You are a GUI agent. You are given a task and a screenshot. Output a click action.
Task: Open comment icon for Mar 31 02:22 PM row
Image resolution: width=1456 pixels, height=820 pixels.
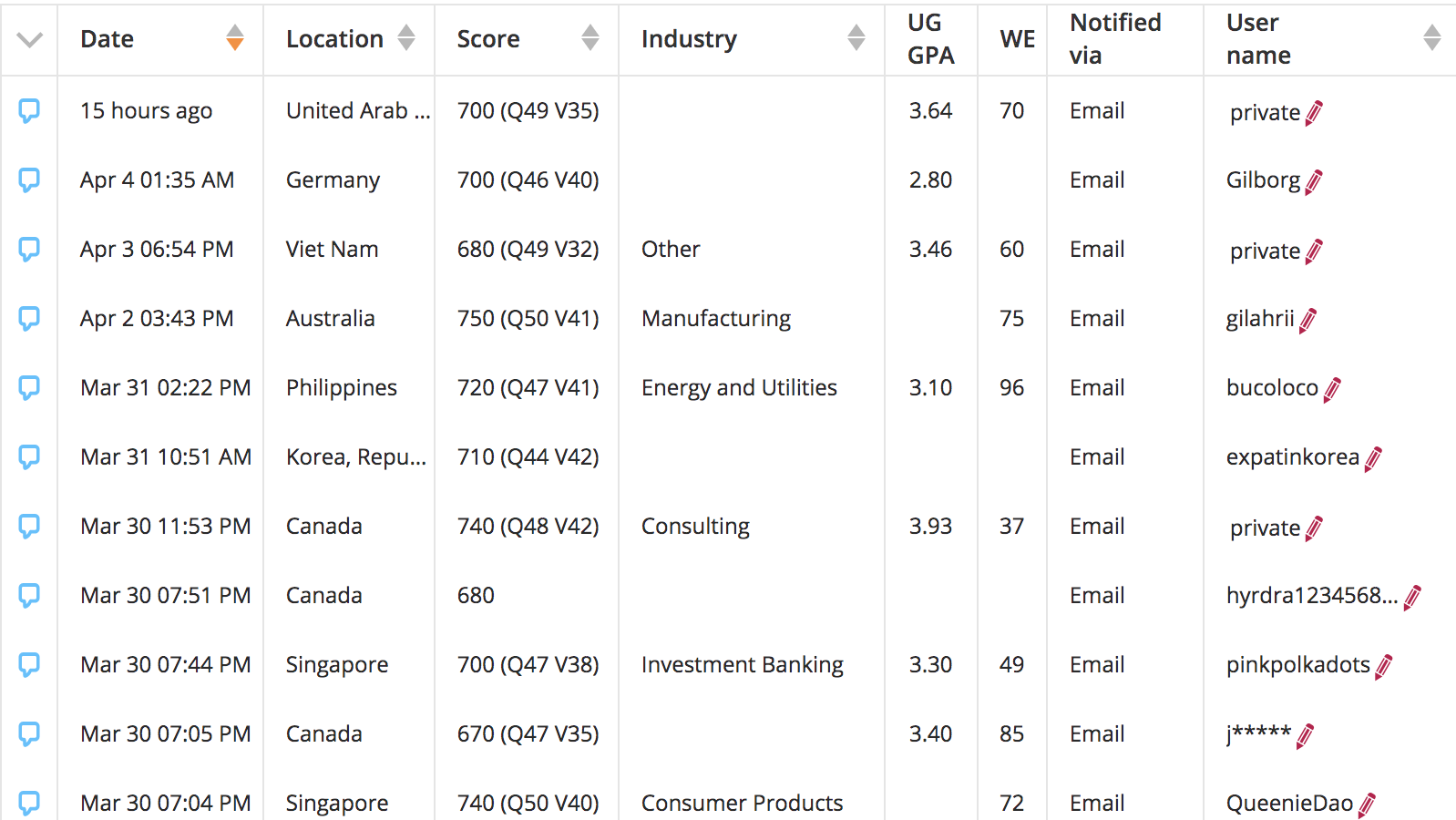pos(29,388)
